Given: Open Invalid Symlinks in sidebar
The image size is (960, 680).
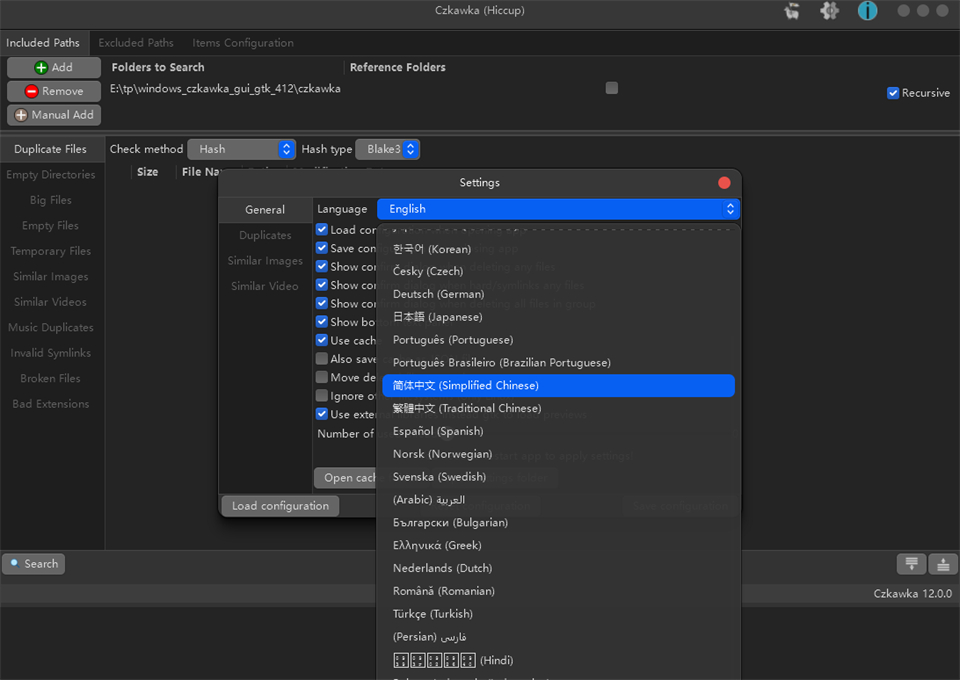Looking at the screenshot, I should (51, 353).
